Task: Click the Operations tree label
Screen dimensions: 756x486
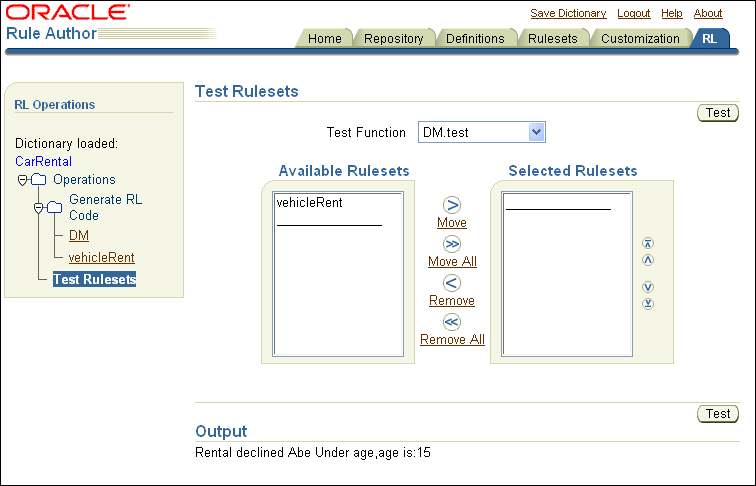Action: coord(84,180)
